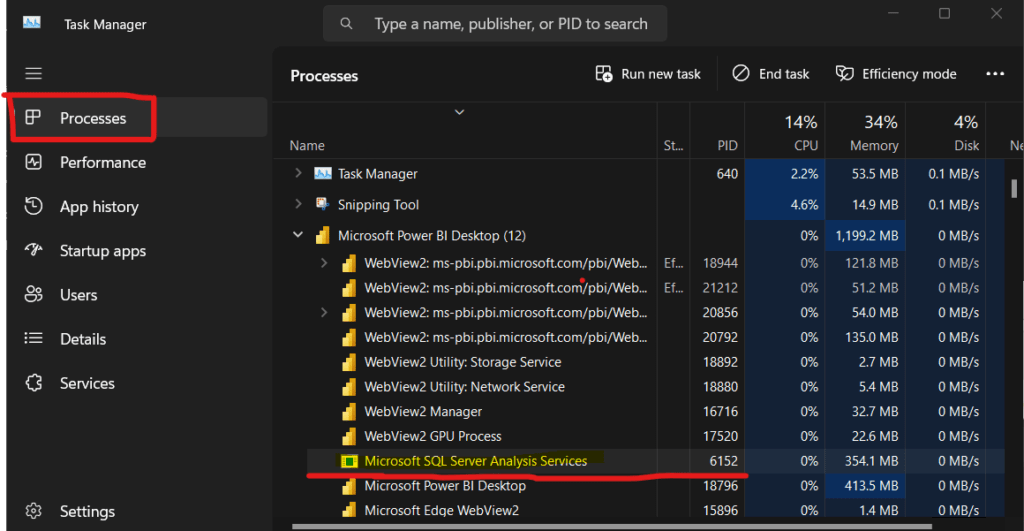Select WebView2 Utility: Storage Service row
The height and width of the screenshot is (531, 1024).
click(x=655, y=362)
